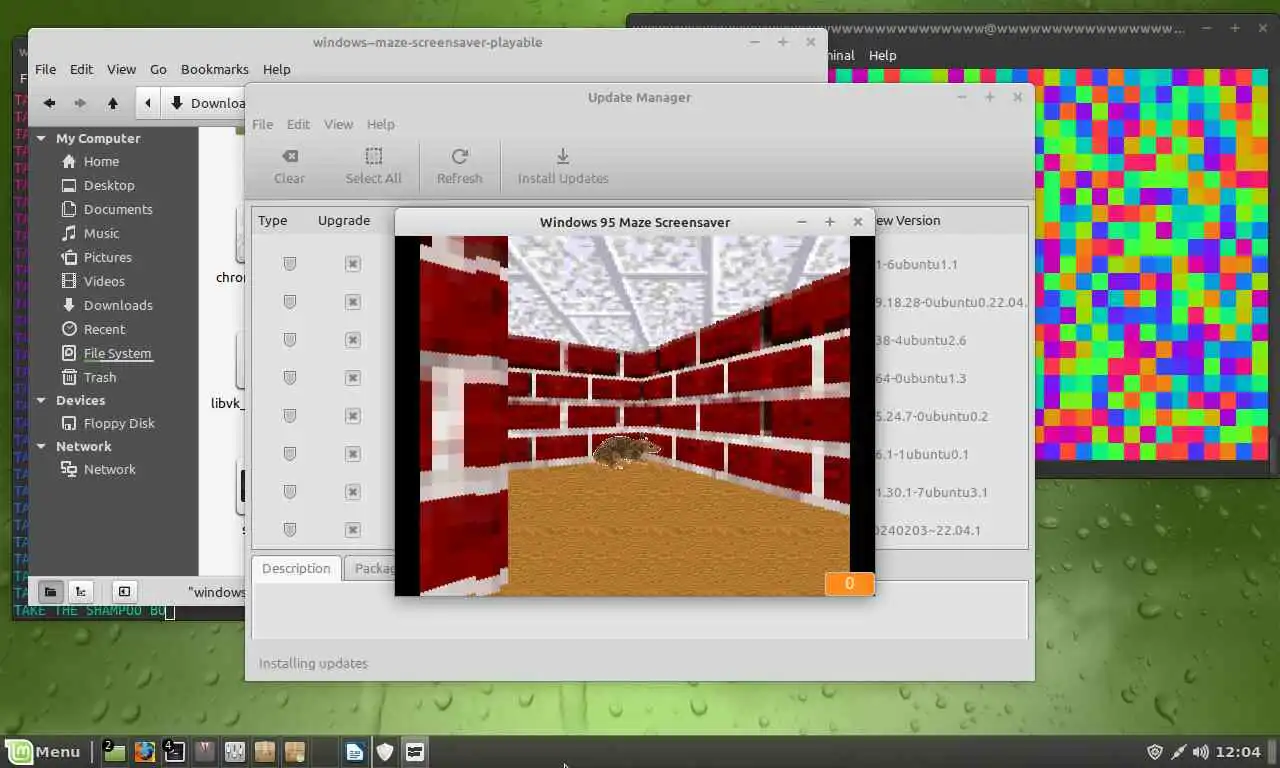The image size is (1280, 768).
Task: Open Music in file manager sidebar
Action: (x=101, y=233)
